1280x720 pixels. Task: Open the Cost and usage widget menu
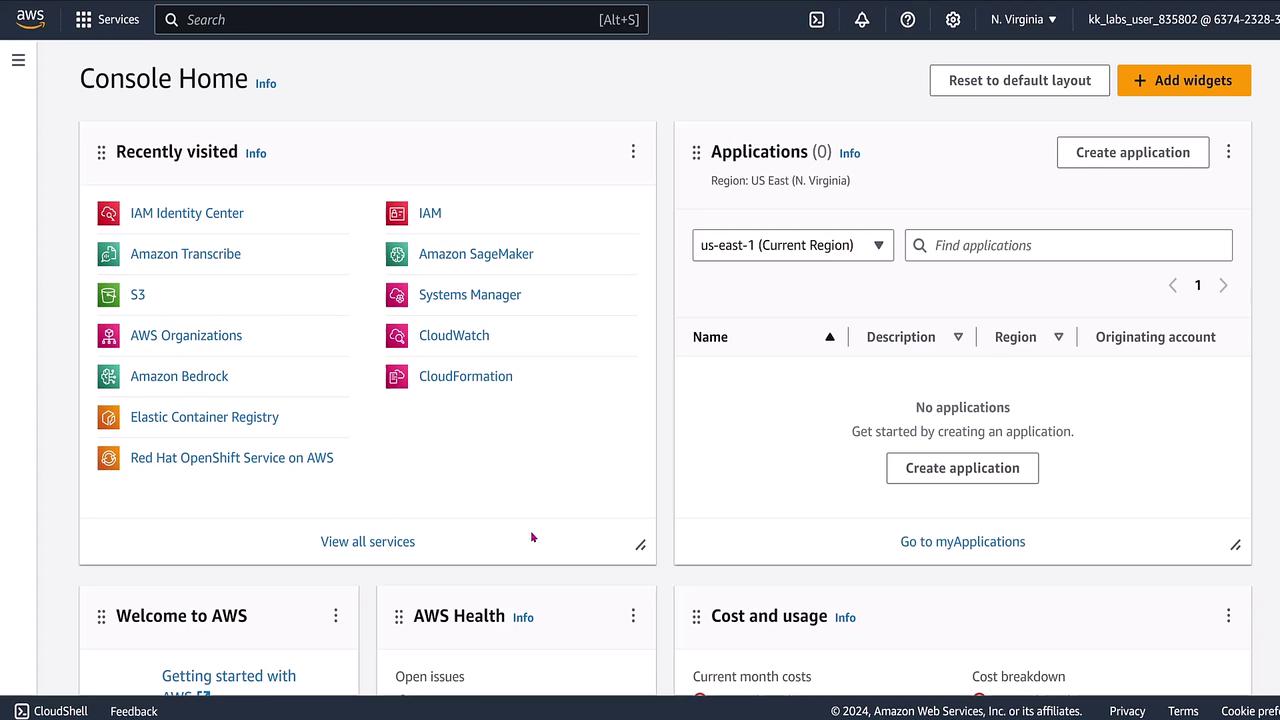pos(1228,616)
